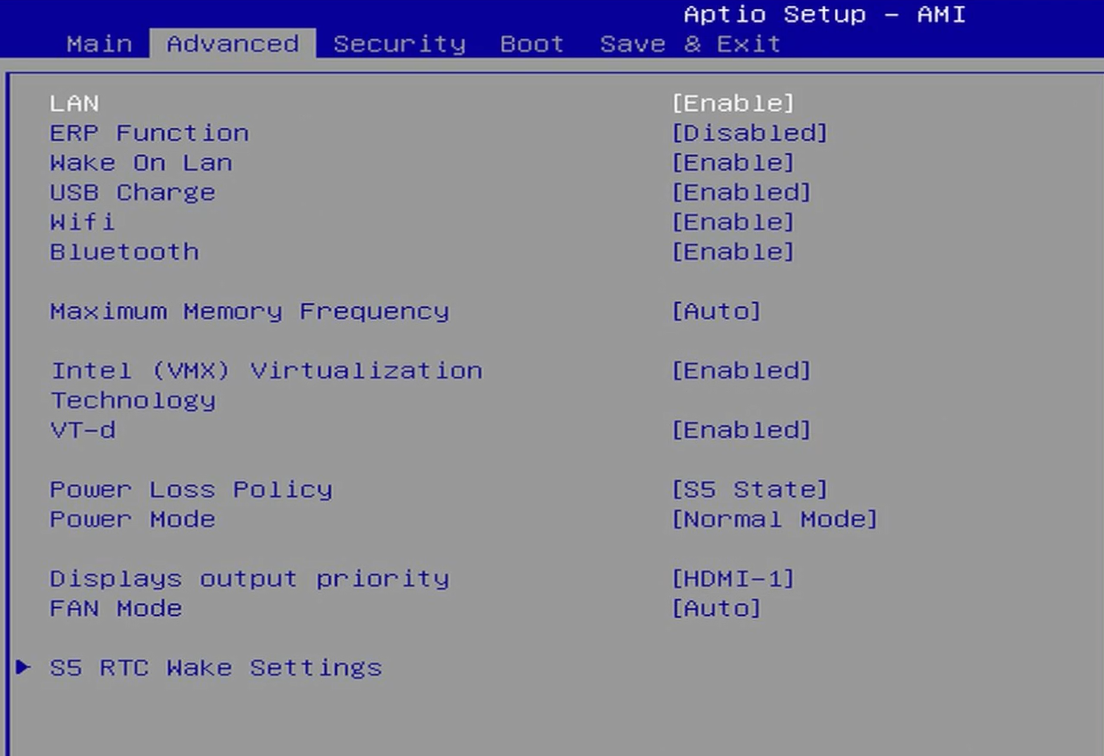Click the VT-d Enabled value

pyautogui.click(x=741, y=430)
